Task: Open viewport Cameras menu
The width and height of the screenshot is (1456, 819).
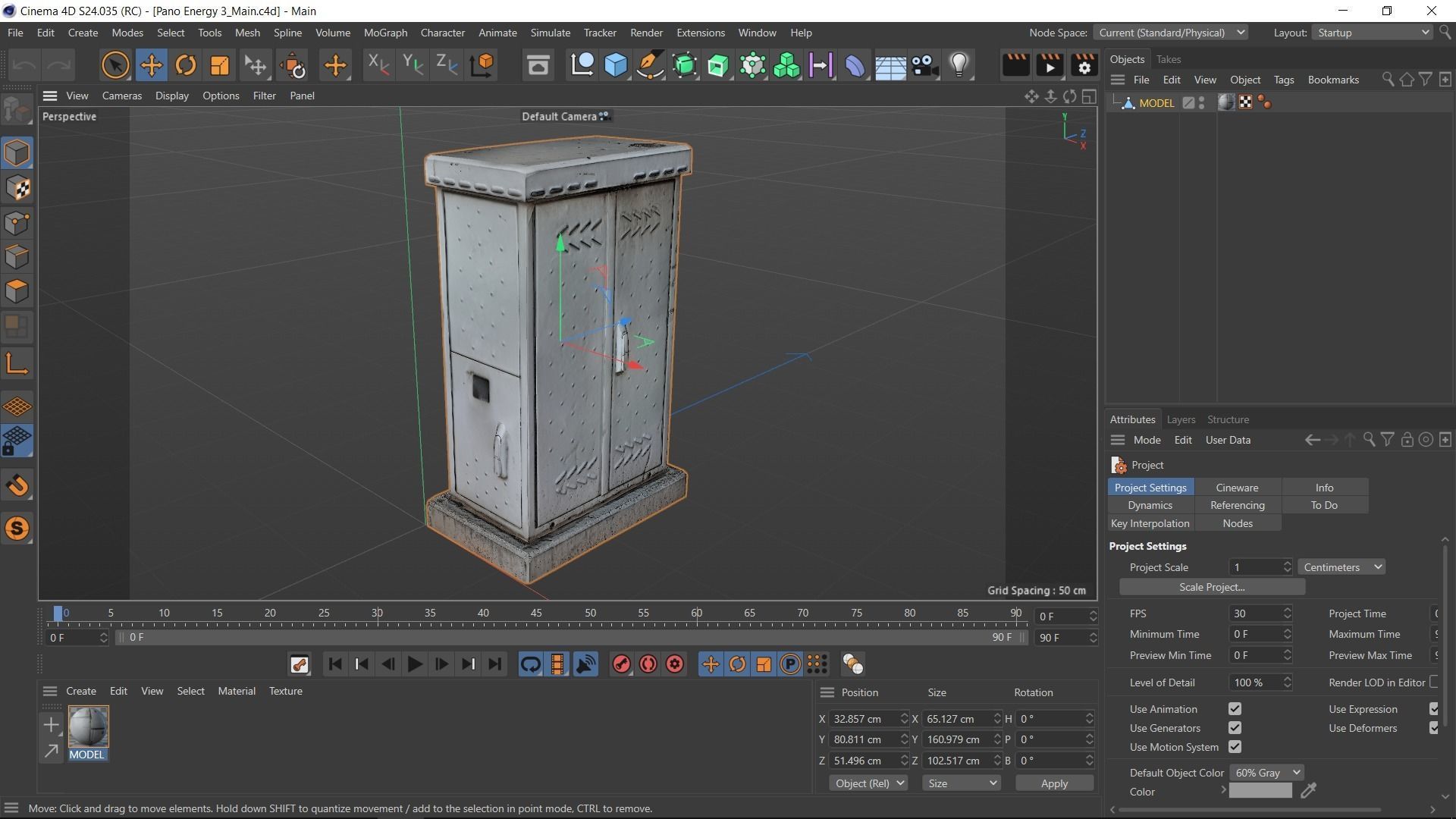Action: pyautogui.click(x=121, y=96)
